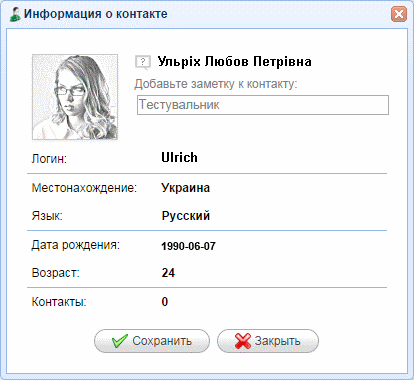Click the Логин: label
The width and height of the screenshot is (414, 380).
(49, 159)
